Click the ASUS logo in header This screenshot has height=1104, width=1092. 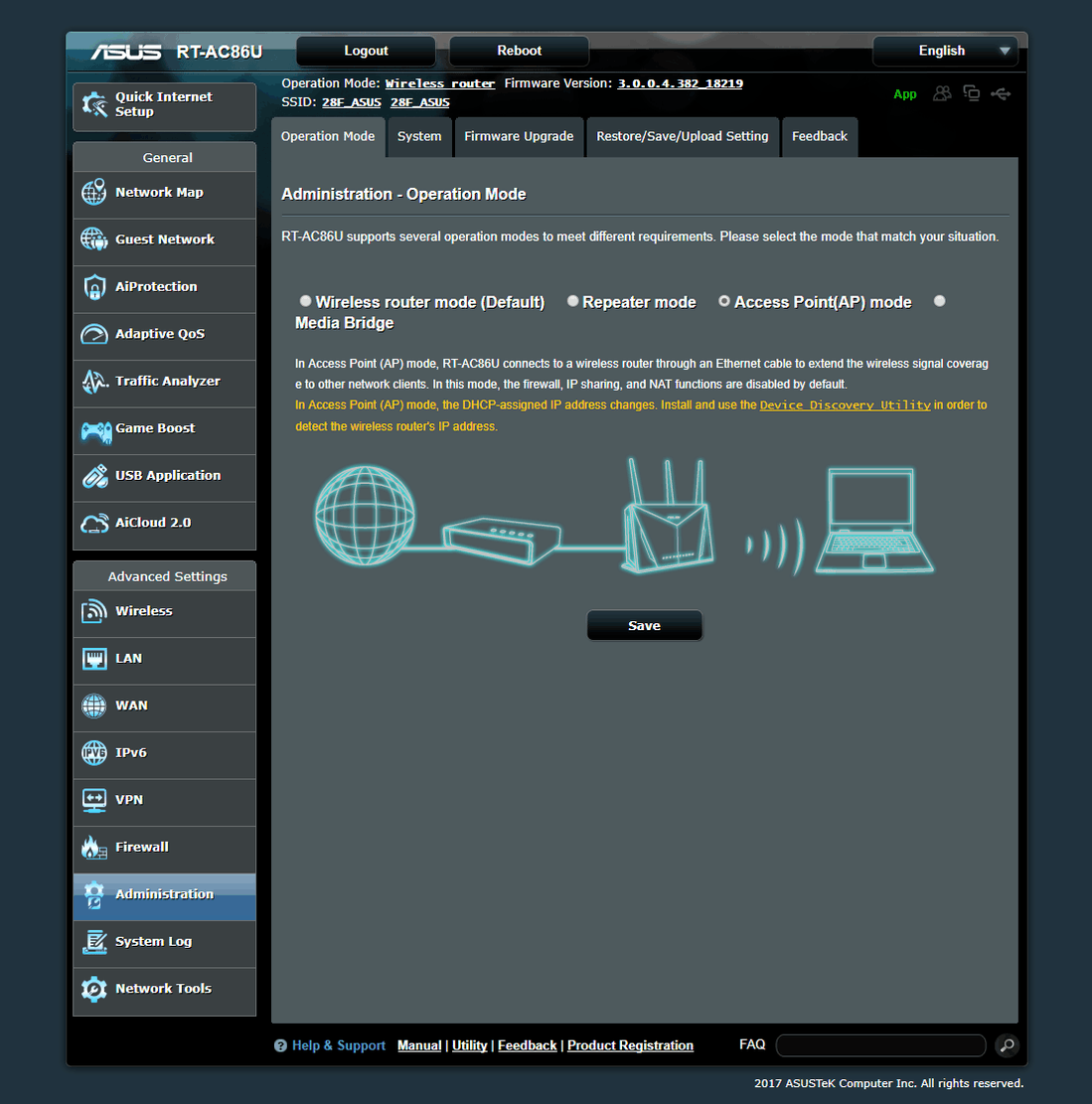tap(126, 52)
